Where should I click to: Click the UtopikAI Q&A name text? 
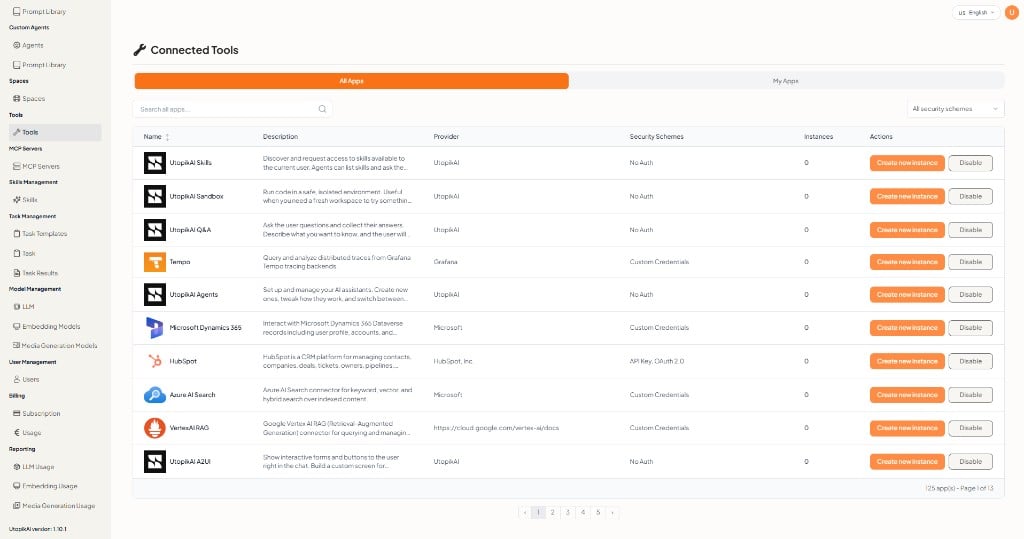tap(190, 230)
